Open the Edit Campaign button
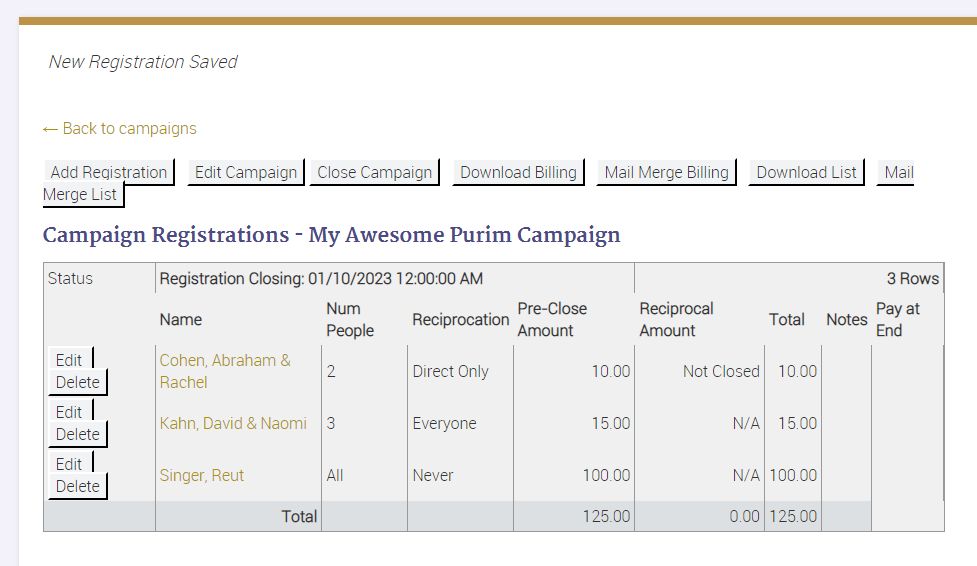 (x=246, y=172)
